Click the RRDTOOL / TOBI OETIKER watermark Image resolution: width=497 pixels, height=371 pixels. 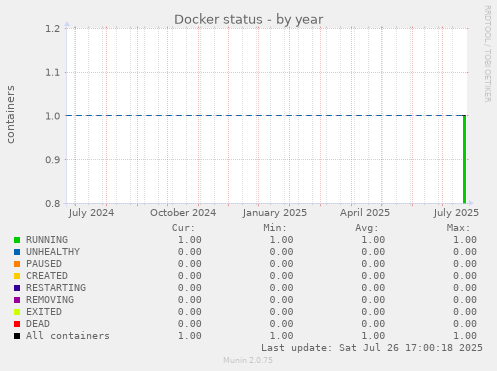[487, 54]
